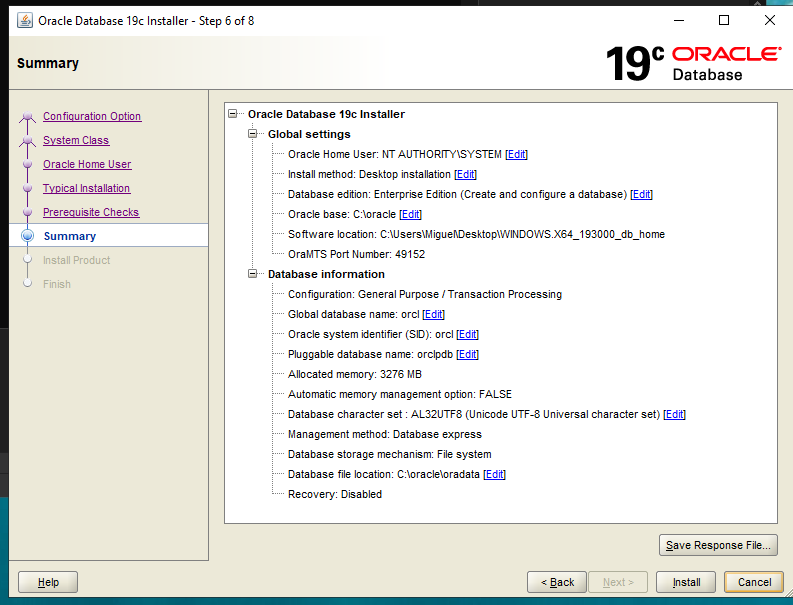This screenshot has height=605, width=793.
Task: Jump to the Typical Installation step
Action: coord(86,188)
